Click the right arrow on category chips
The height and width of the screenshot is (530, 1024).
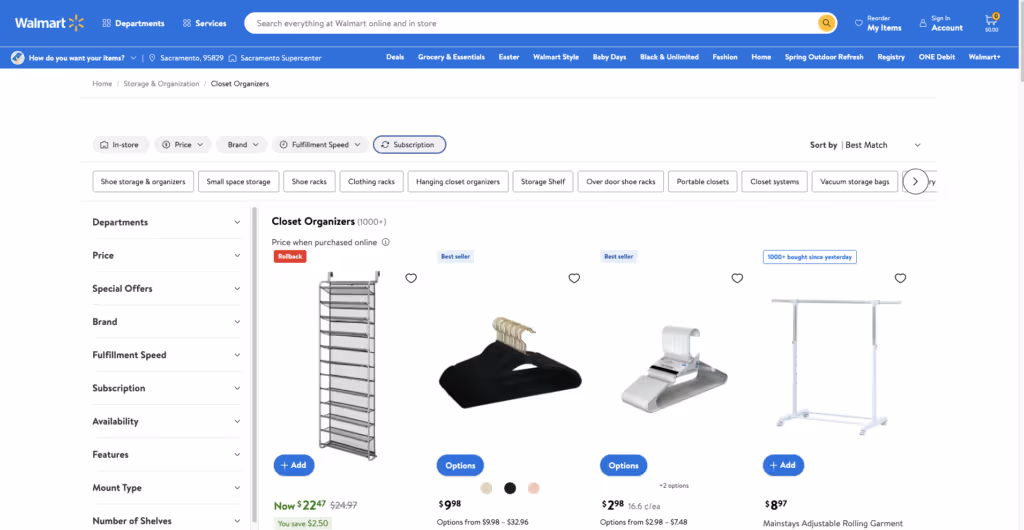915,181
